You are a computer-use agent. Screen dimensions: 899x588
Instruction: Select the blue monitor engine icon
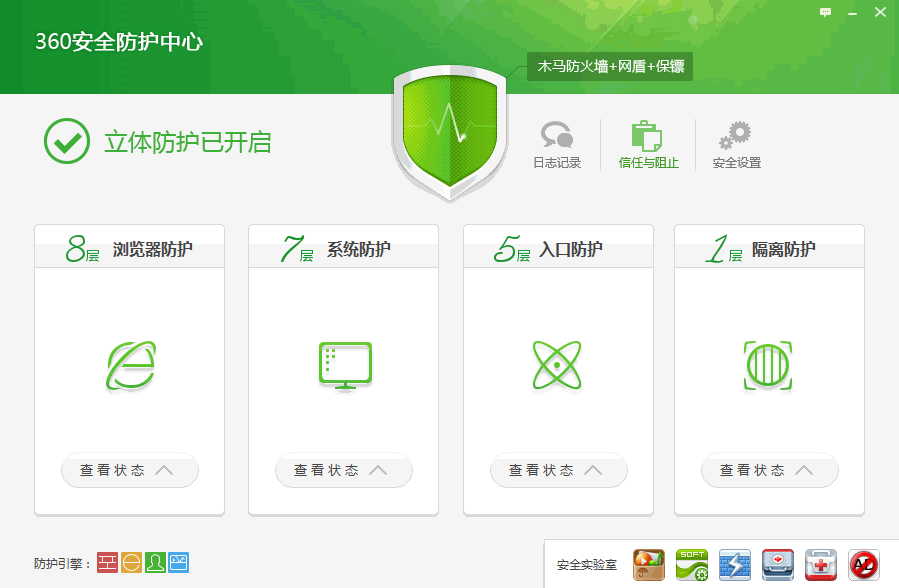click(x=179, y=563)
